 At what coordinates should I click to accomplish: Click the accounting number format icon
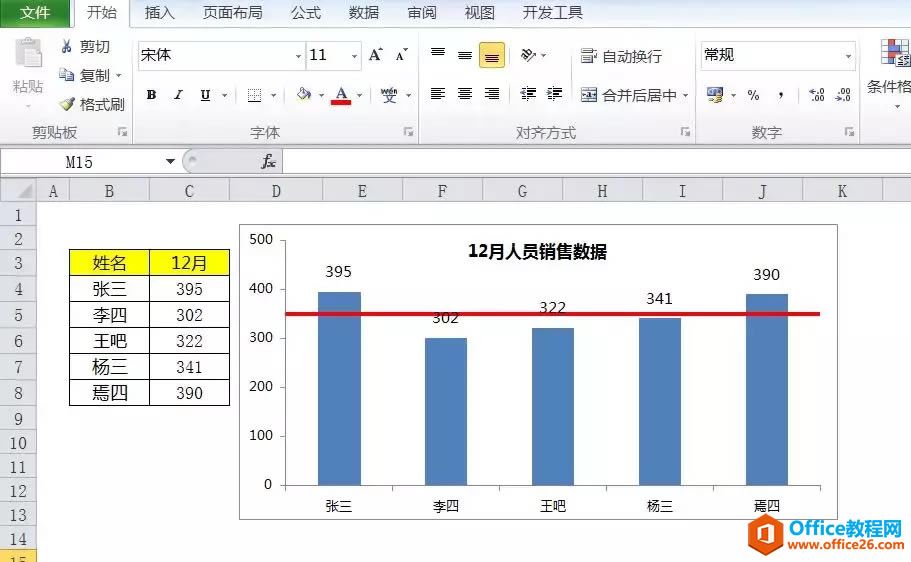pyautogui.click(x=715, y=95)
